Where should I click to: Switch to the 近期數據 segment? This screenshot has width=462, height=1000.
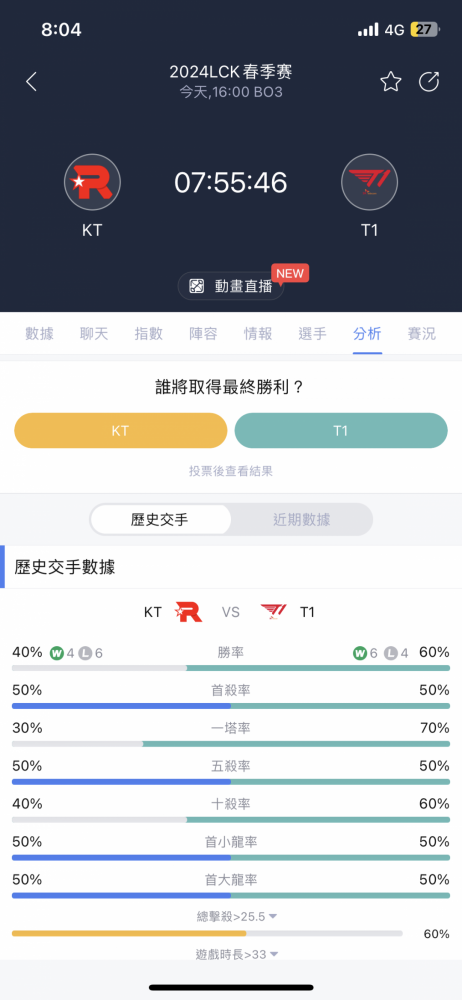(301, 520)
